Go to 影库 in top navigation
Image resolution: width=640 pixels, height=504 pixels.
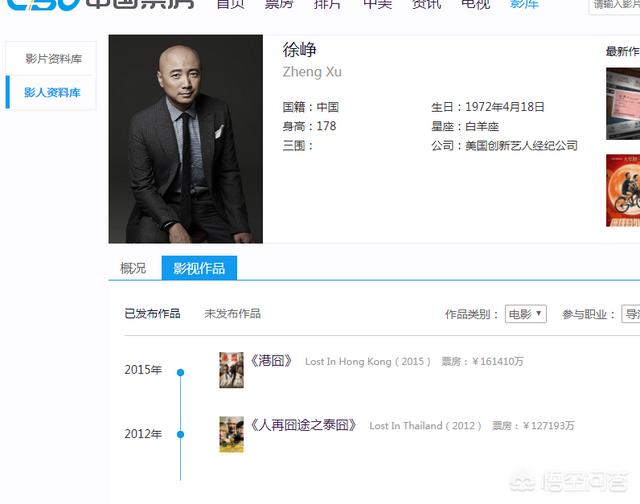(524, 4)
